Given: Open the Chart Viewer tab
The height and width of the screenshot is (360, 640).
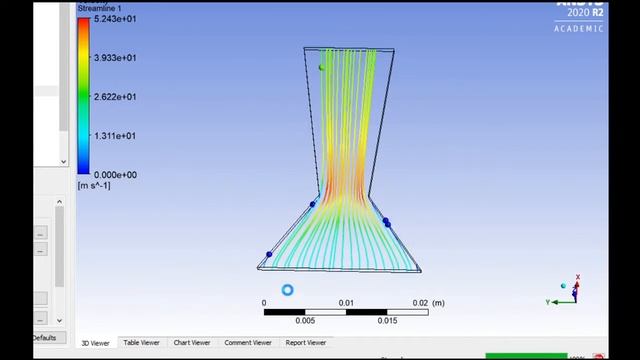Looking at the screenshot, I should pos(192,342).
